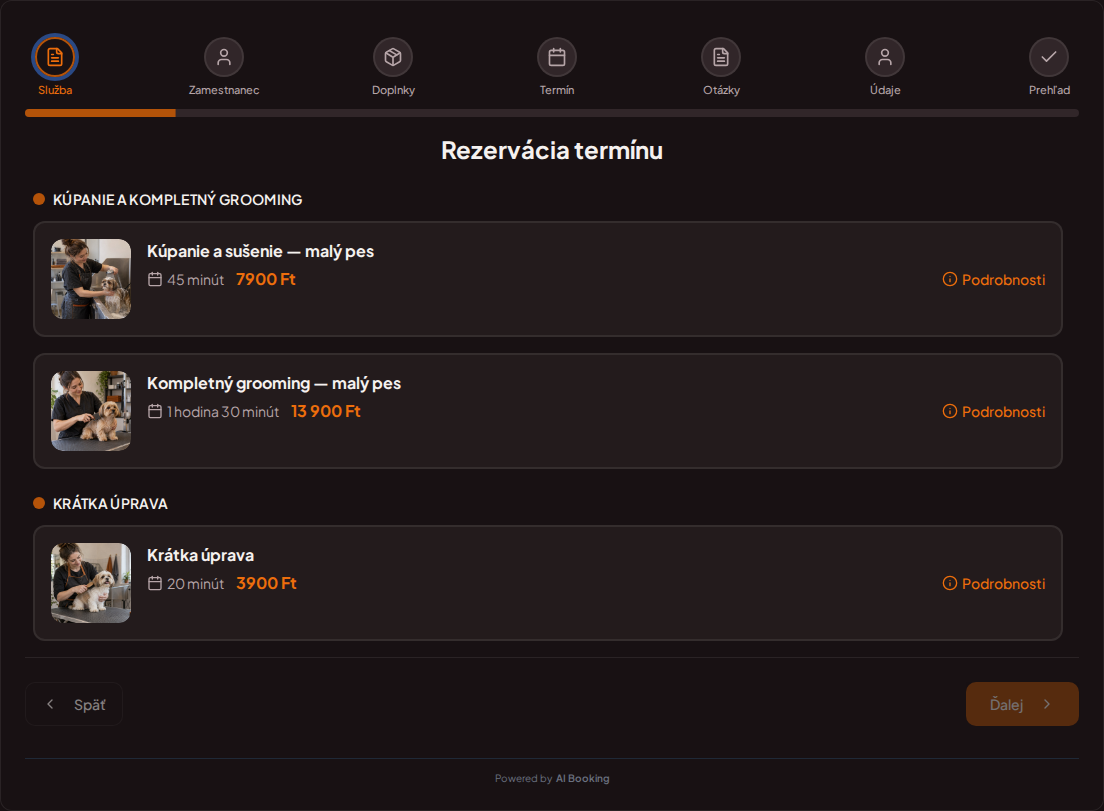1104x811 pixels.
Task: Select the Kúpanie a sušenie — malý pes service card
Action: (x=548, y=279)
